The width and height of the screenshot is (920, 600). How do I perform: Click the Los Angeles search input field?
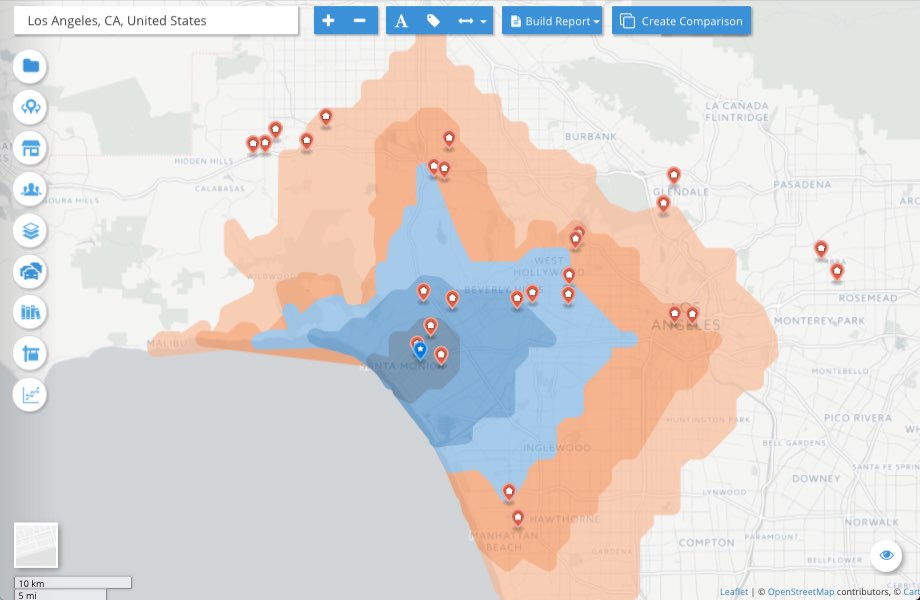[x=155, y=20]
